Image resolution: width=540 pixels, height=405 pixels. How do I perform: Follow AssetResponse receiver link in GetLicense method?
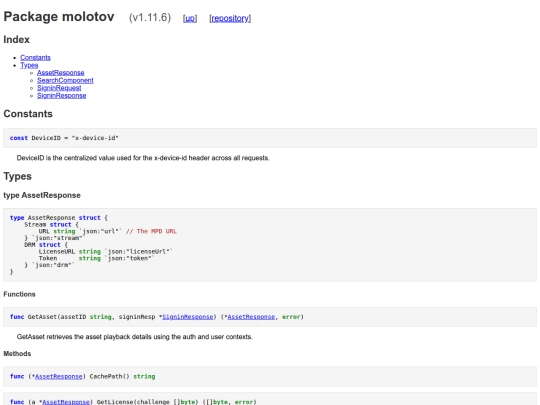click(x=66, y=402)
